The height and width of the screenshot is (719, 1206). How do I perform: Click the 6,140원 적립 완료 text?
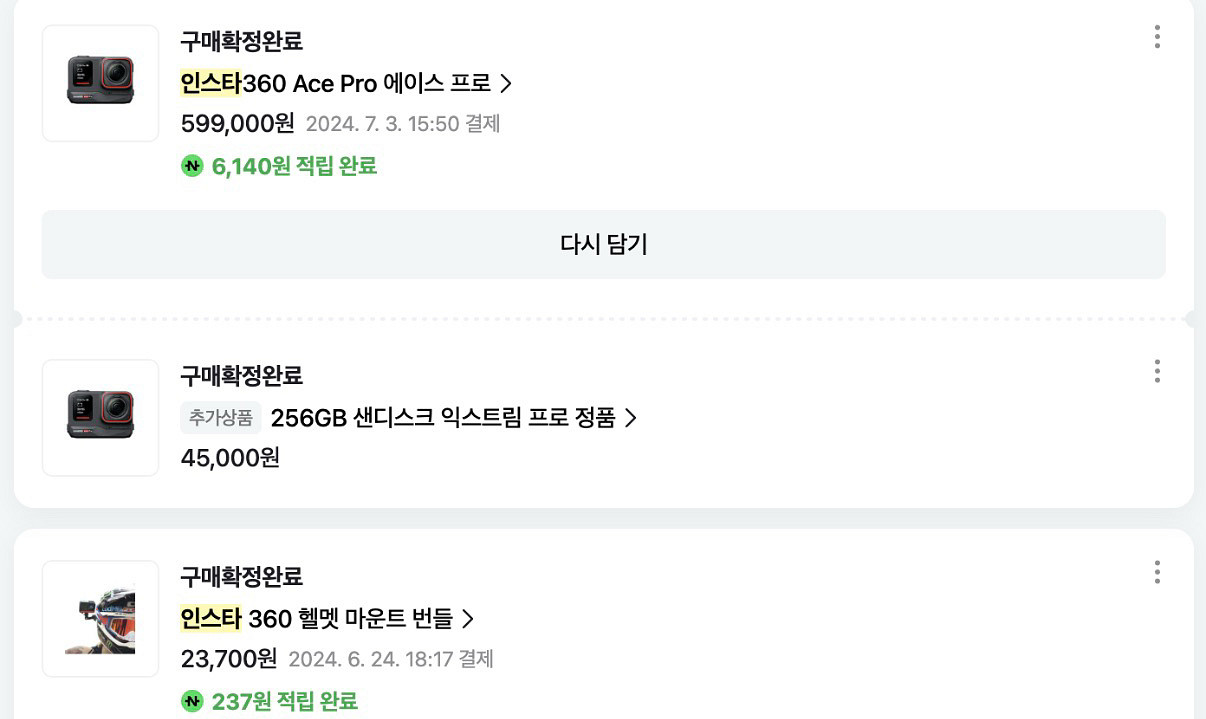coord(294,166)
